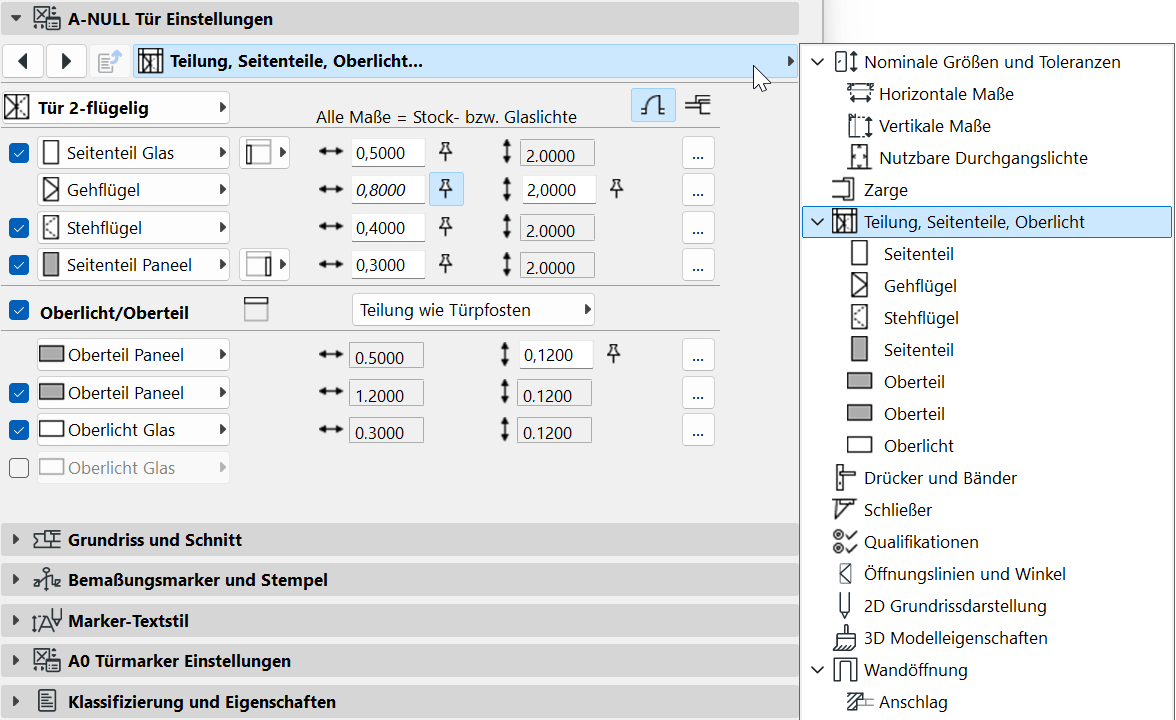Image resolution: width=1176 pixels, height=720 pixels.
Task: Click the ellipsis button in Stehflügel row
Action: [x=698, y=228]
